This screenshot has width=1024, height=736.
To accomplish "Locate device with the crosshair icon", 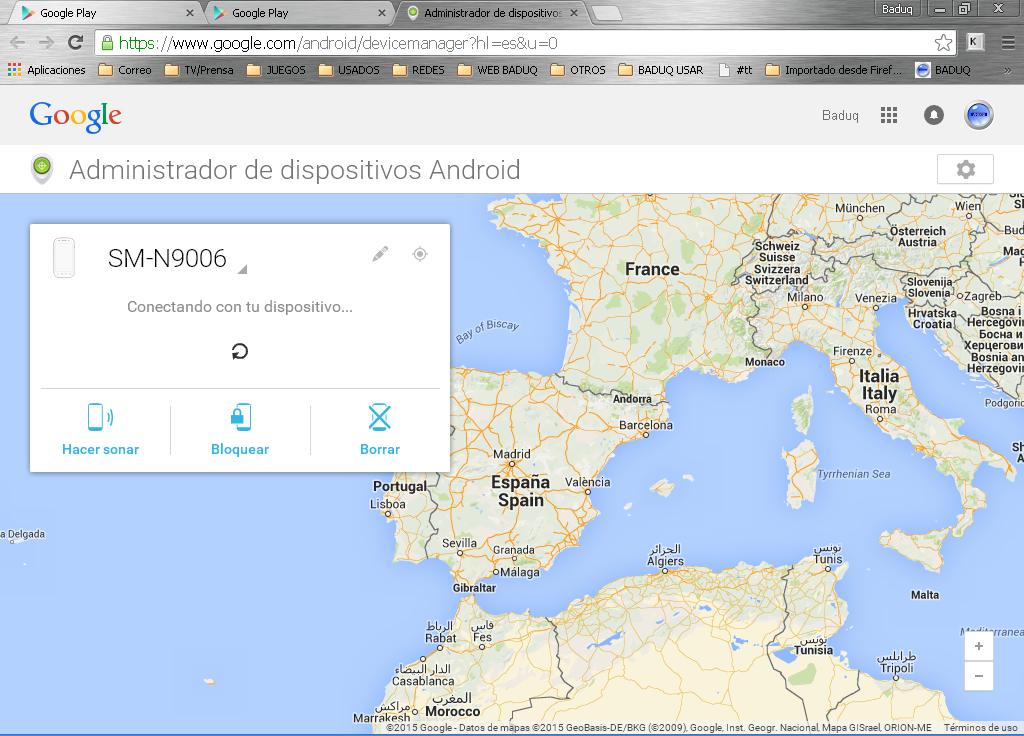I will tap(420, 254).
